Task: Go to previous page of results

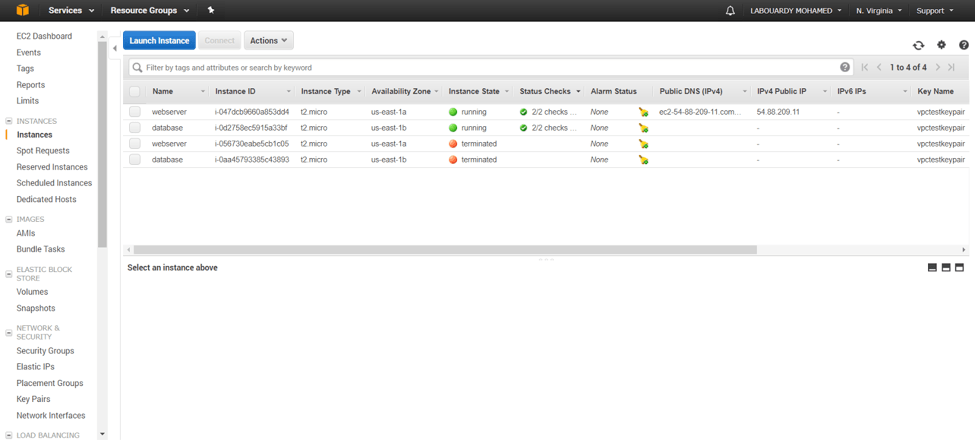Action: (x=879, y=67)
